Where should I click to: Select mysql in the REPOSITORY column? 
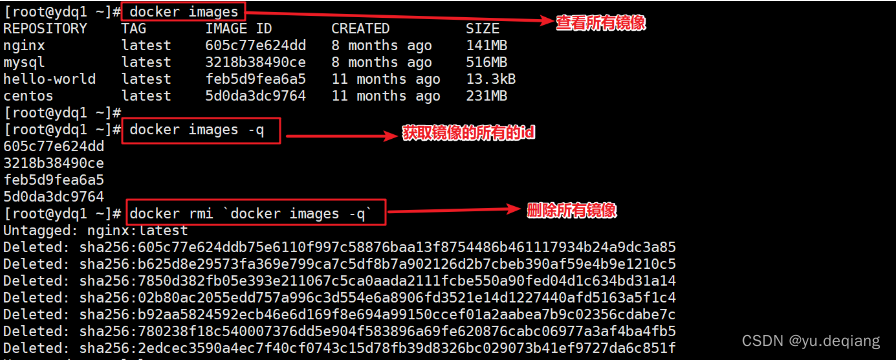24,62
